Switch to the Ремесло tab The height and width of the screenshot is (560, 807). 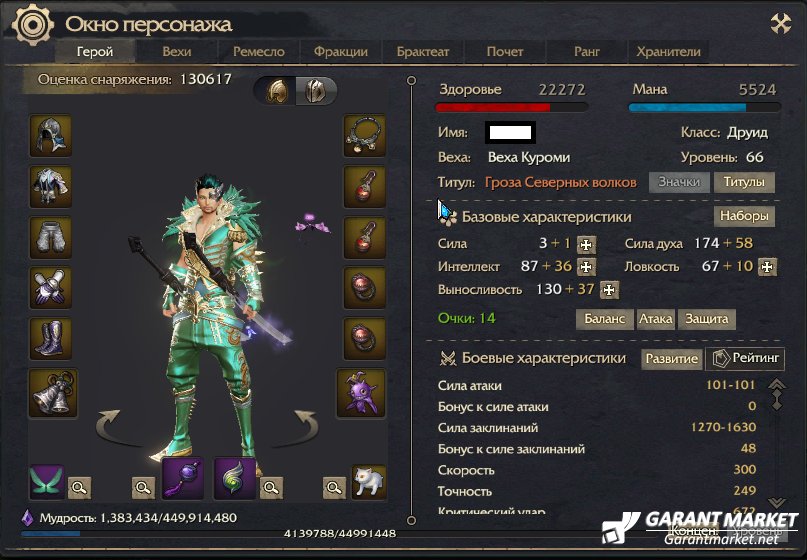pyautogui.click(x=258, y=51)
